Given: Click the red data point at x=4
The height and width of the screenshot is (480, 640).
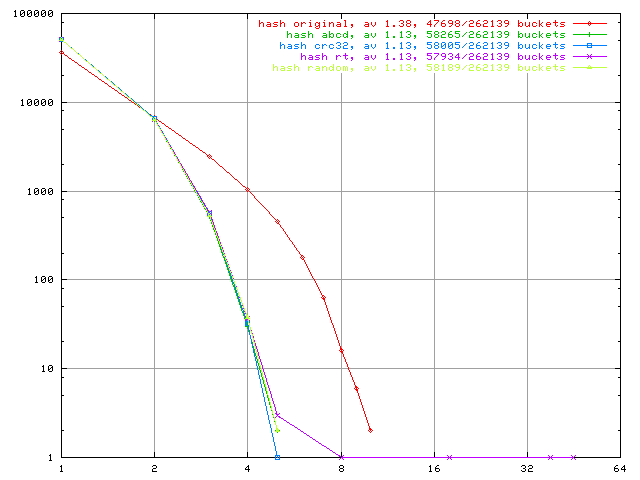Looking at the screenshot, I should 248,189.
